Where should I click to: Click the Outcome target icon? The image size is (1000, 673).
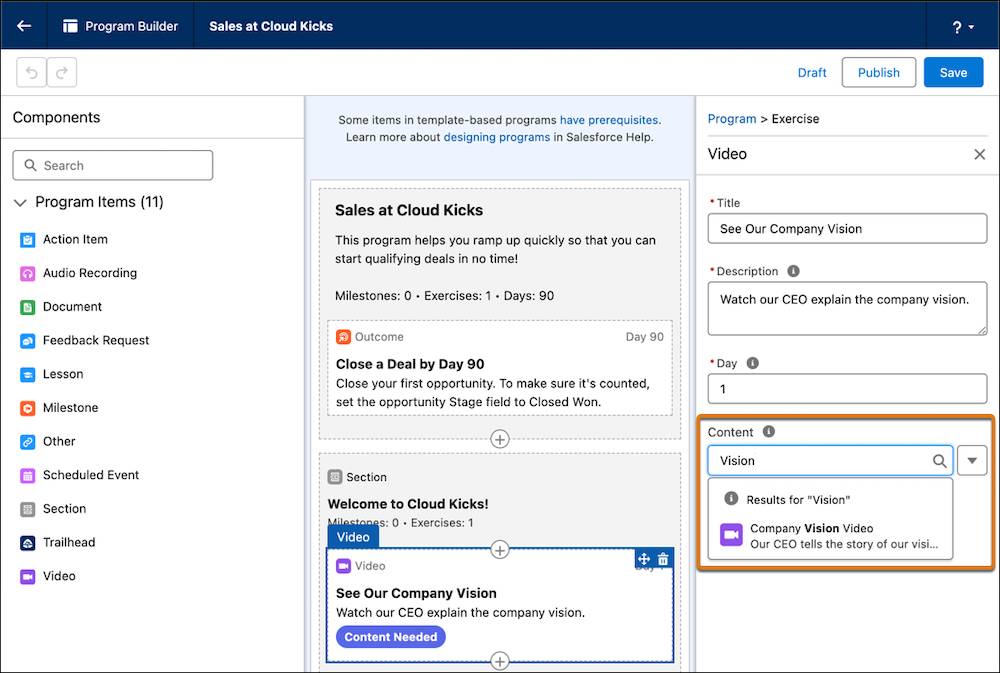coord(343,337)
